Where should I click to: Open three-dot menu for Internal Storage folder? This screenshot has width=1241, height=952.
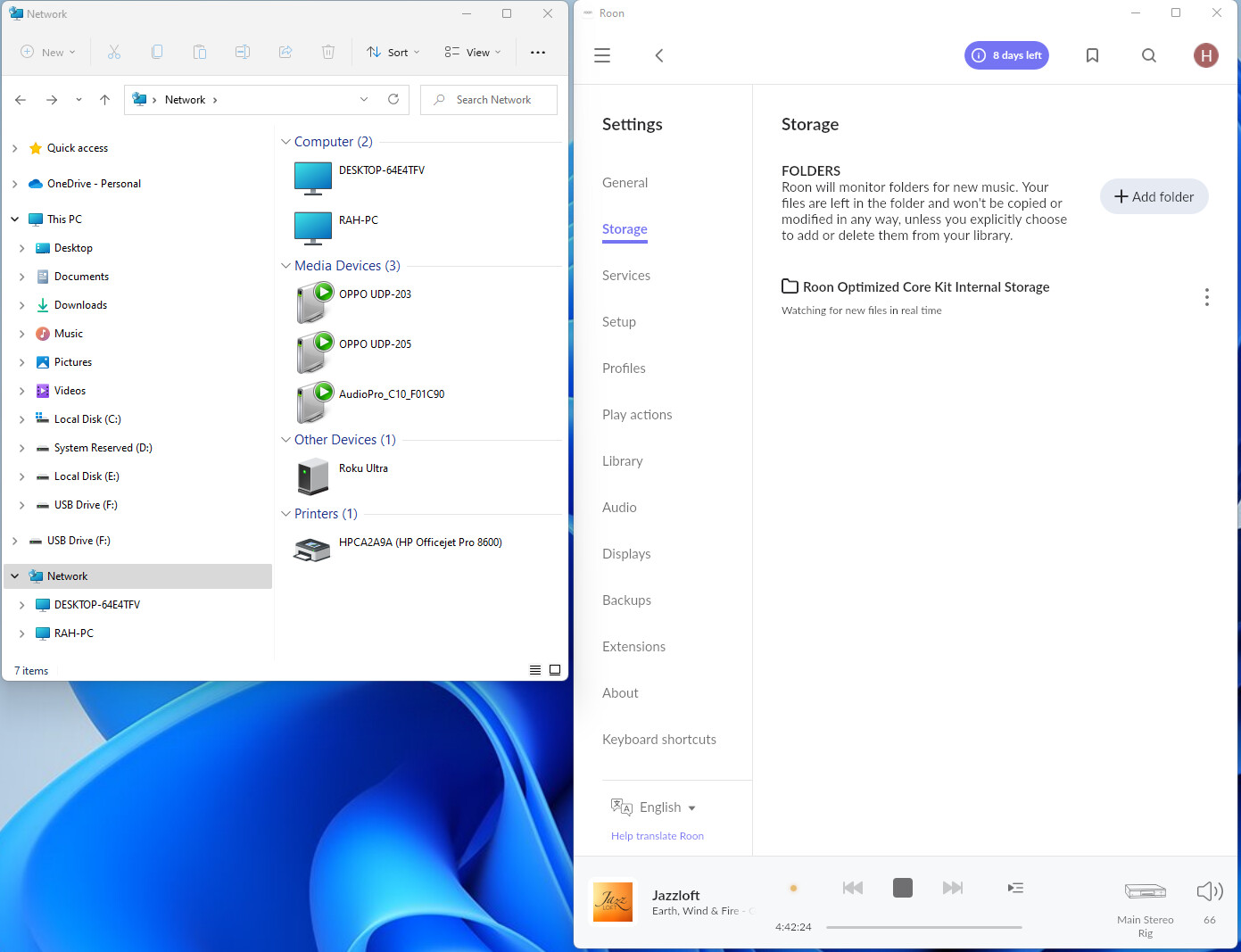[1206, 297]
